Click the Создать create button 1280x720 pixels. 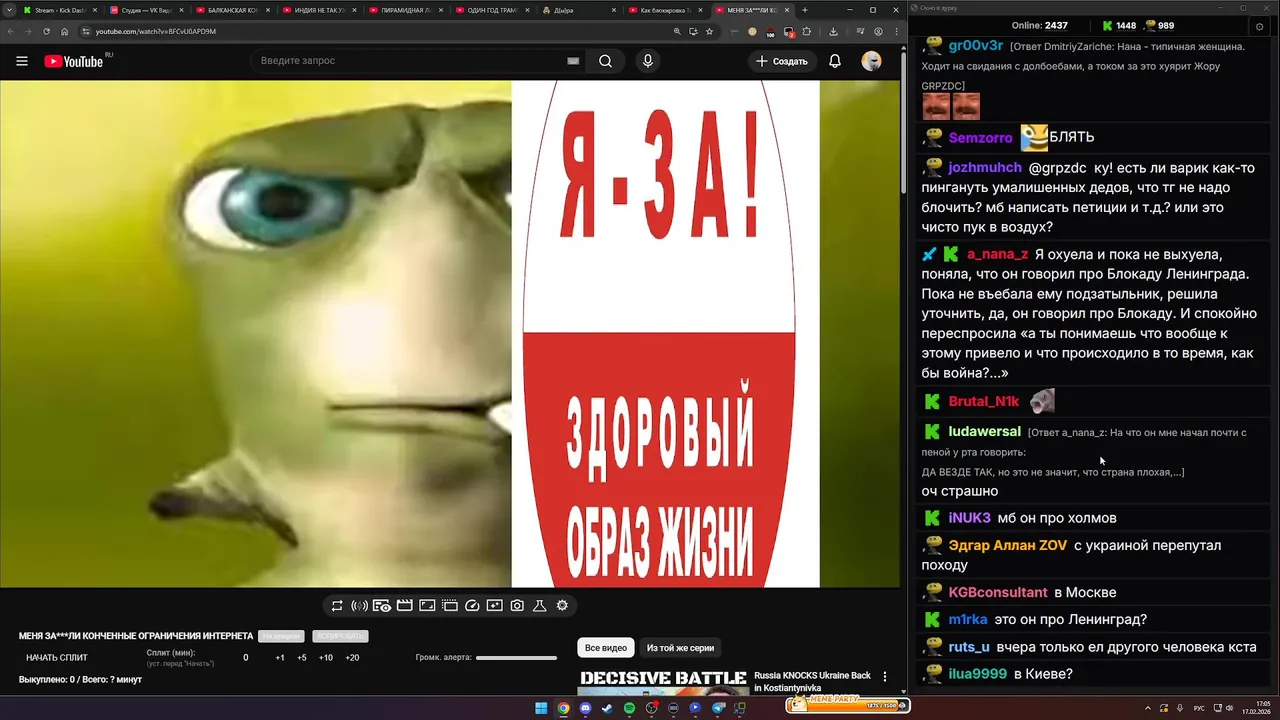(782, 61)
